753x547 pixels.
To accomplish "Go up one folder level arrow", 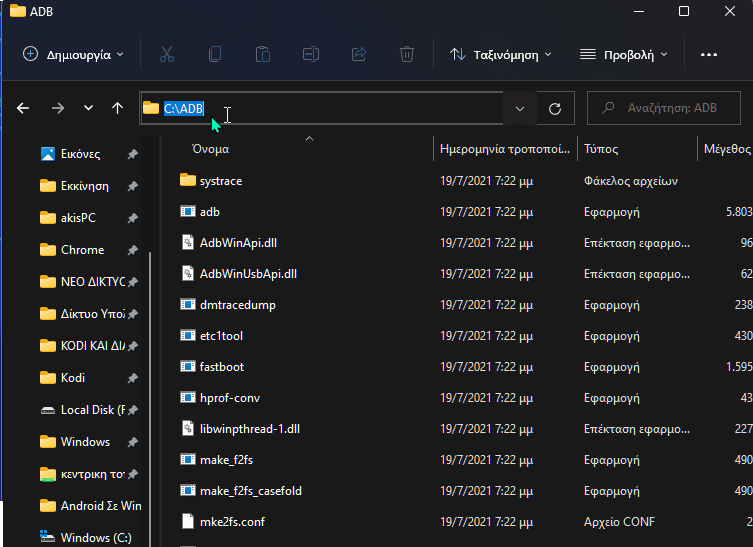I will pos(118,108).
